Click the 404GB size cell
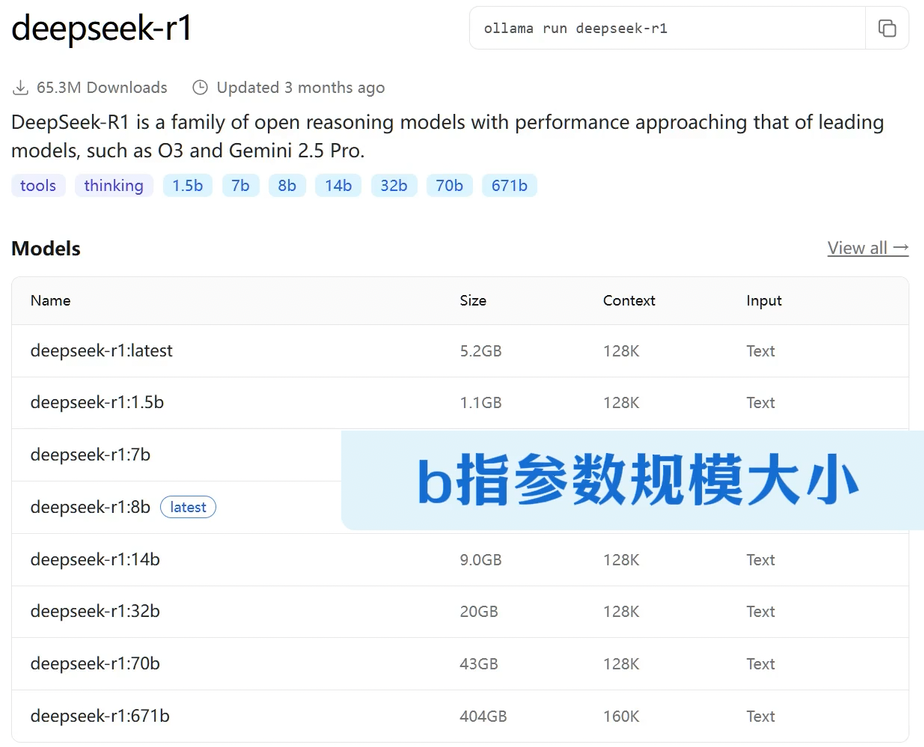The image size is (924, 747). (483, 716)
